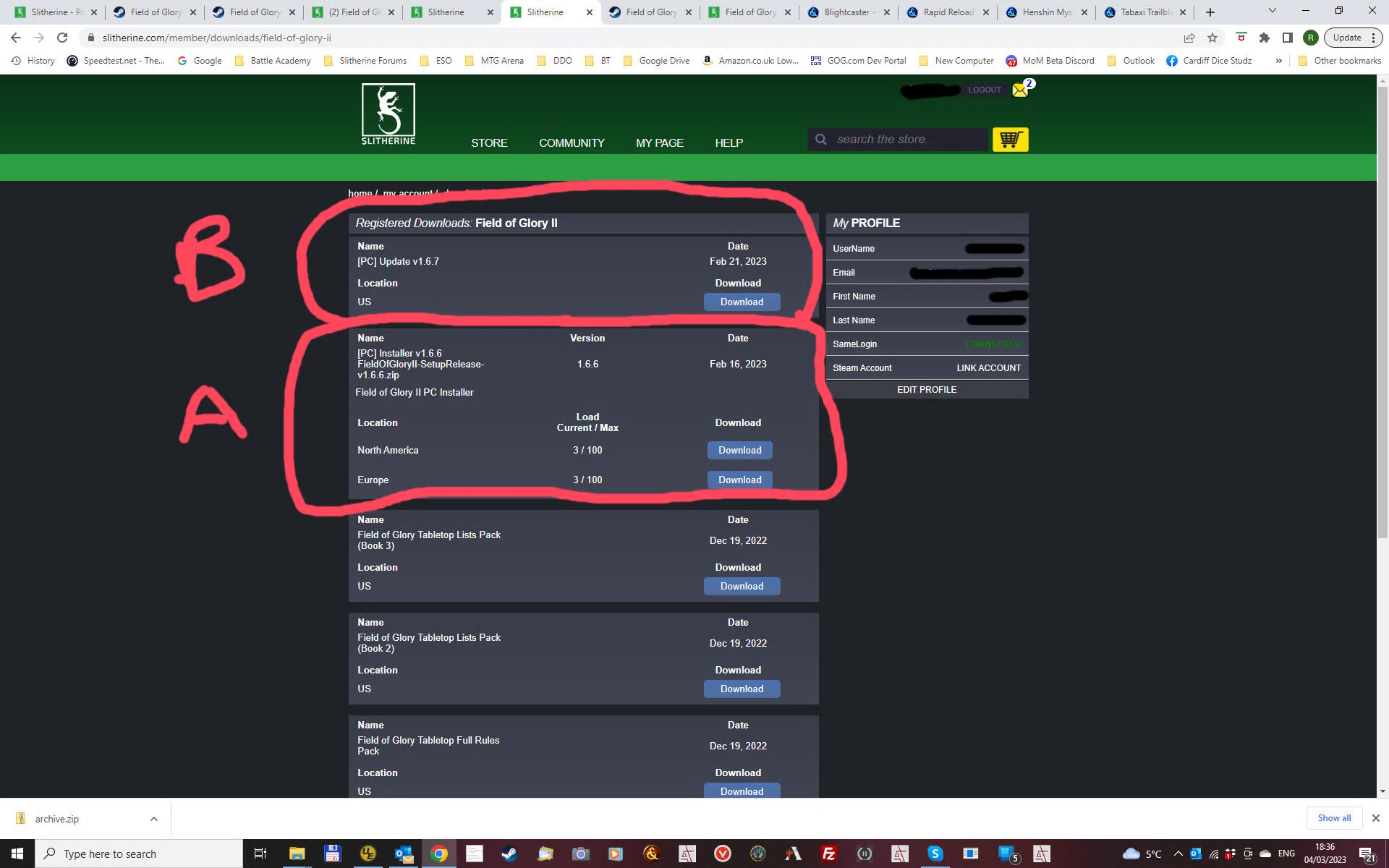1389x868 pixels.
Task: Click the share page icon
Action: 1189,38
